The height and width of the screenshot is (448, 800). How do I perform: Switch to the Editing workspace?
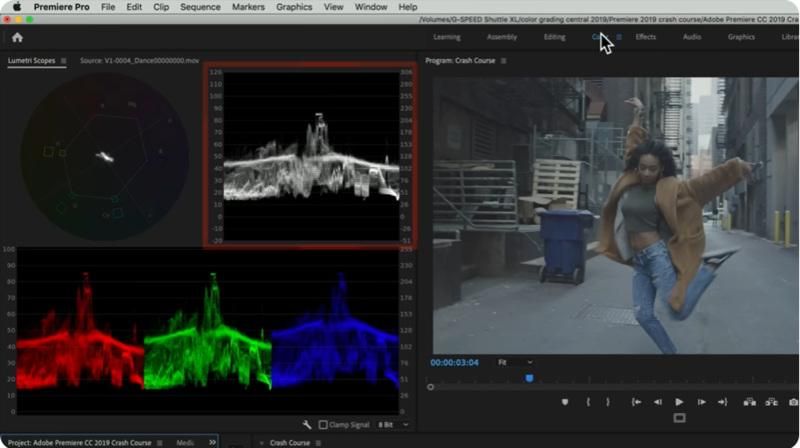(x=554, y=37)
